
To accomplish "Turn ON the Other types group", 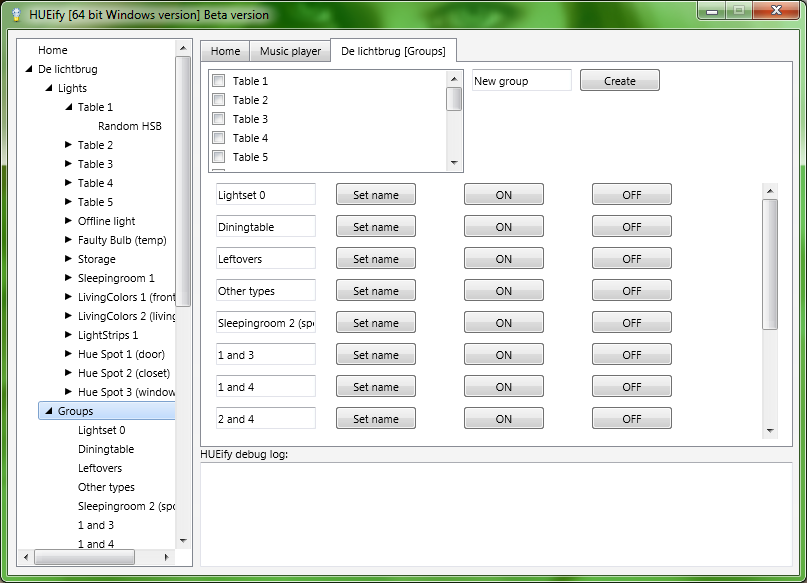I will 504,291.
